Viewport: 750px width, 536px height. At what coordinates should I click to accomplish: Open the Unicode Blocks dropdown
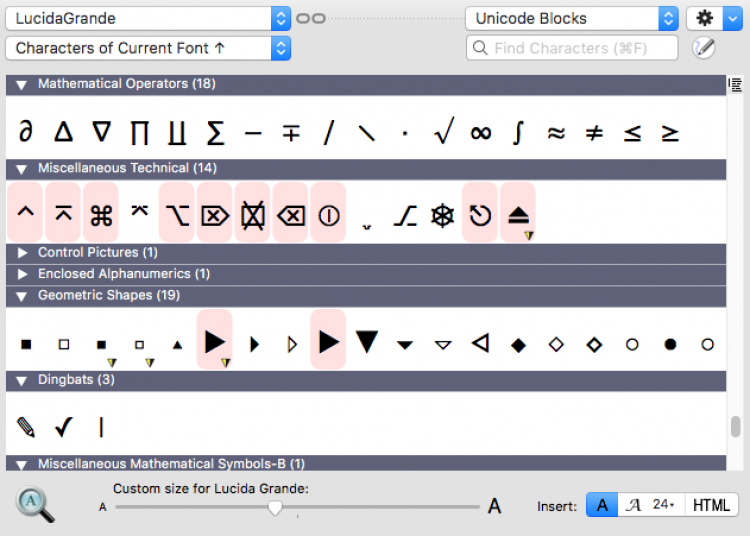click(x=572, y=19)
